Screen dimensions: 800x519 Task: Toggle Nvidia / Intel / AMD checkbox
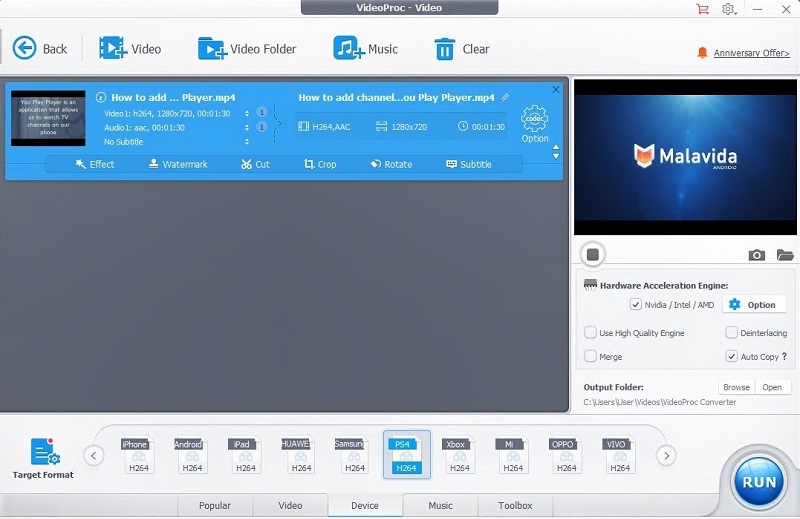click(636, 305)
